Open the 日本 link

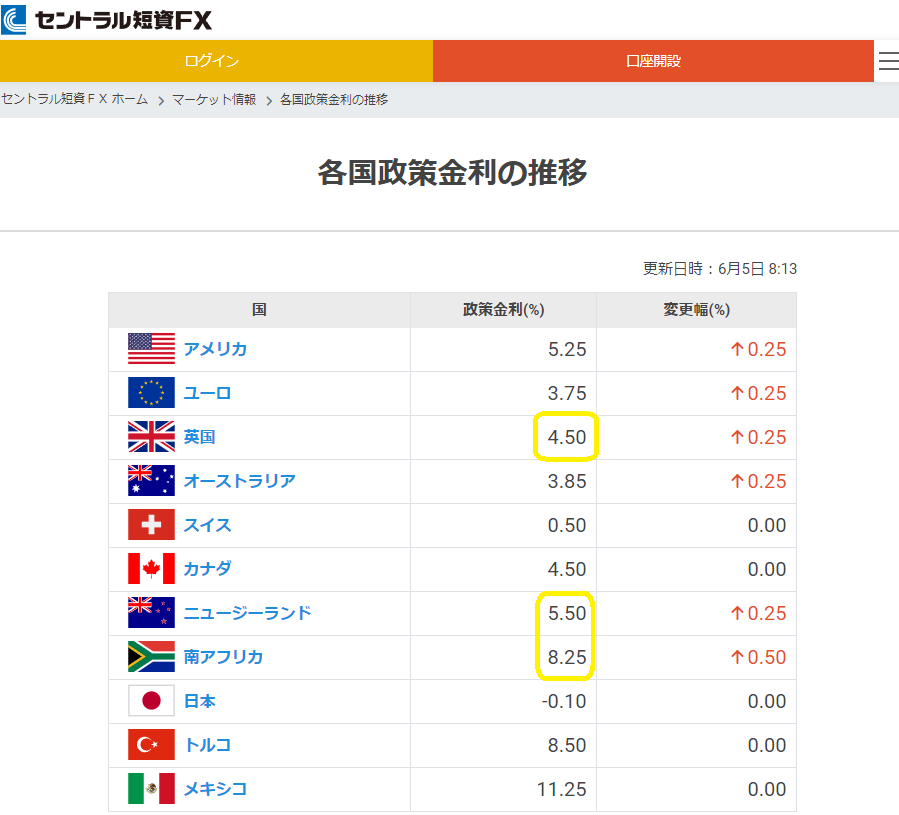click(x=200, y=701)
